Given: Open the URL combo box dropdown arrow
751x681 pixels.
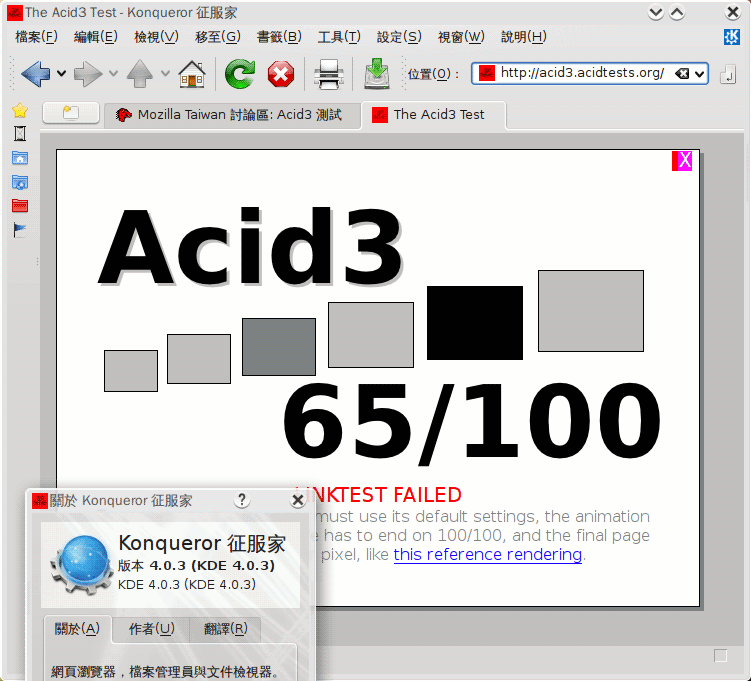Looking at the screenshot, I should pyautogui.click(x=699, y=73).
